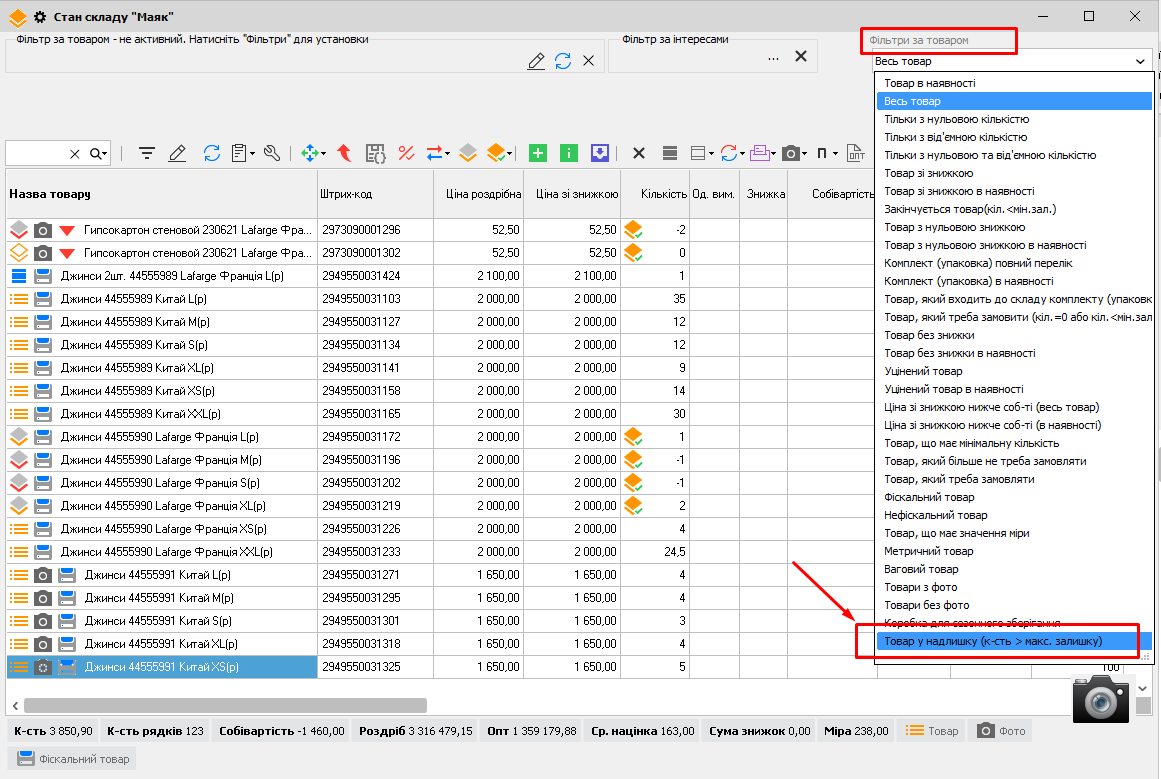Click the filter funnel icon in the toolbar
The image size is (1161, 779).
pyautogui.click(x=147, y=153)
